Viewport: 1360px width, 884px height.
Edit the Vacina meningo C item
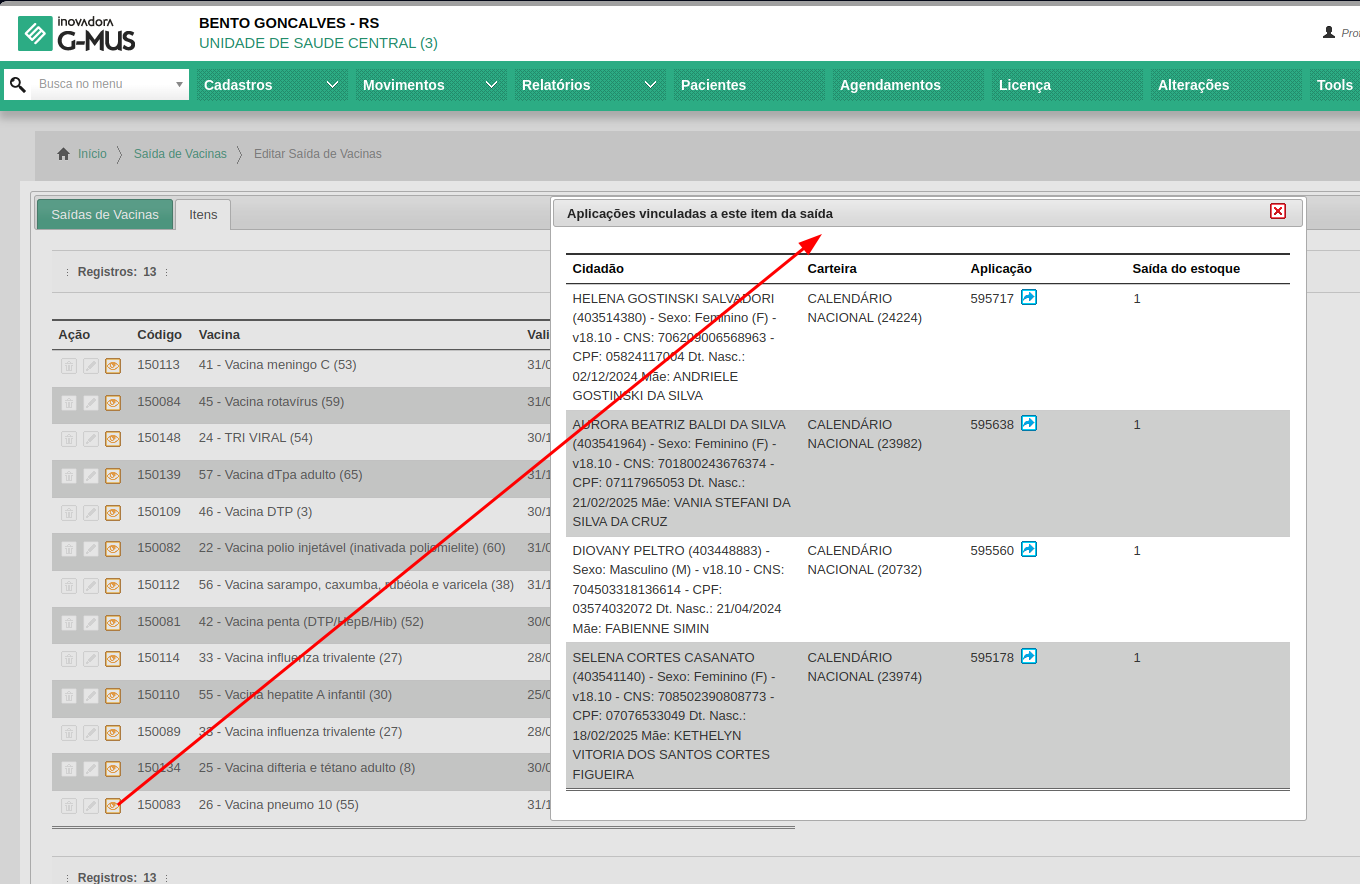(91, 366)
